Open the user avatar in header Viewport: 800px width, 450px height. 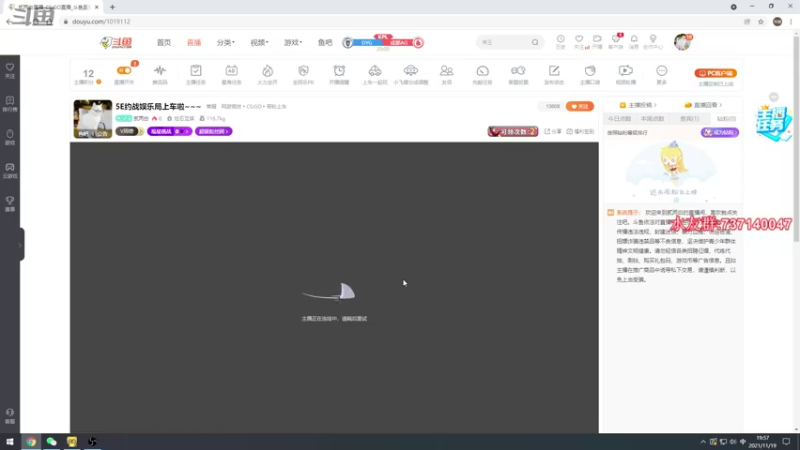pyautogui.click(x=682, y=42)
